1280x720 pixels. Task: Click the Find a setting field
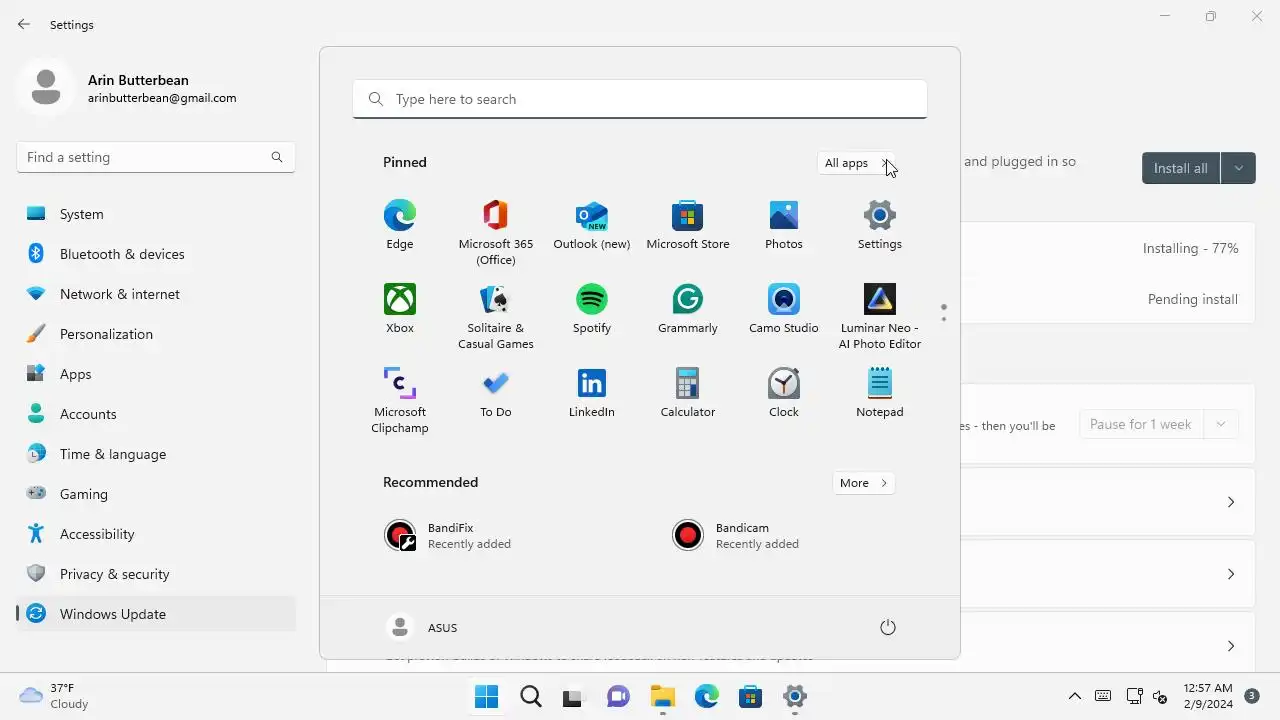pyautogui.click(x=156, y=157)
